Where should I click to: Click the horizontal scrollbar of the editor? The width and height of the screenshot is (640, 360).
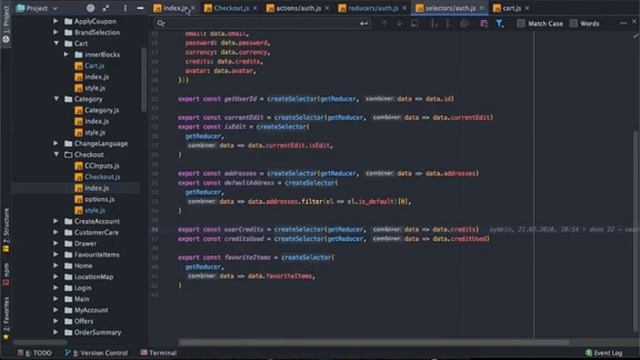373,342
